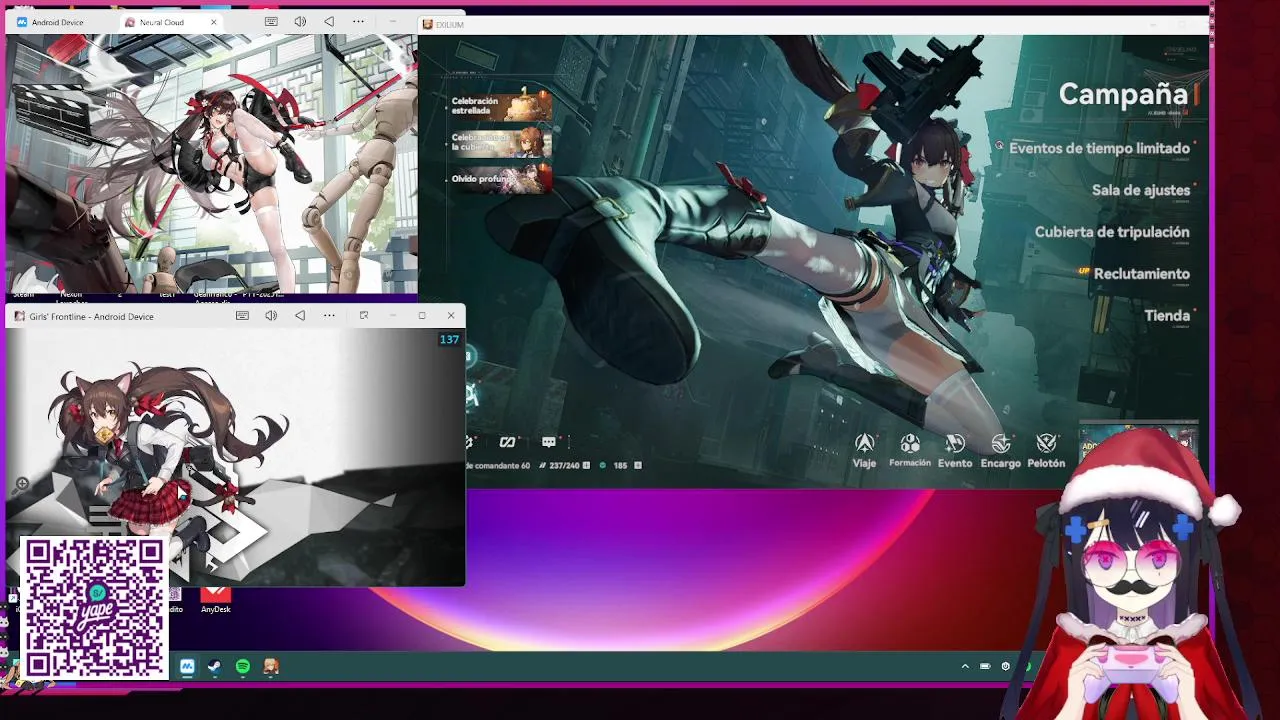The image size is (1280, 720).
Task: Open the Encargo icon
Action: coord(1000,451)
